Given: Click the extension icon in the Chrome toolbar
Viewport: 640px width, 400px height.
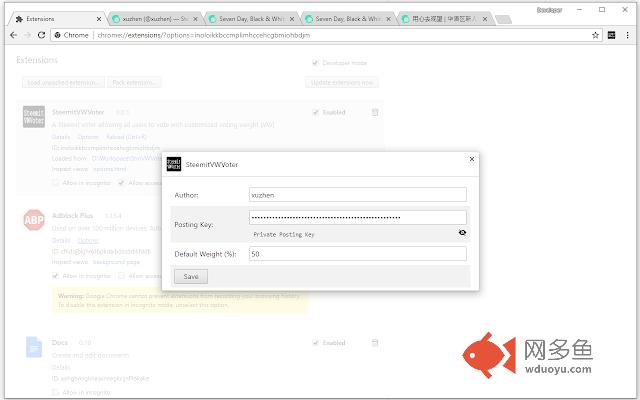Looking at the screenshot, I should tap(611, 35).
